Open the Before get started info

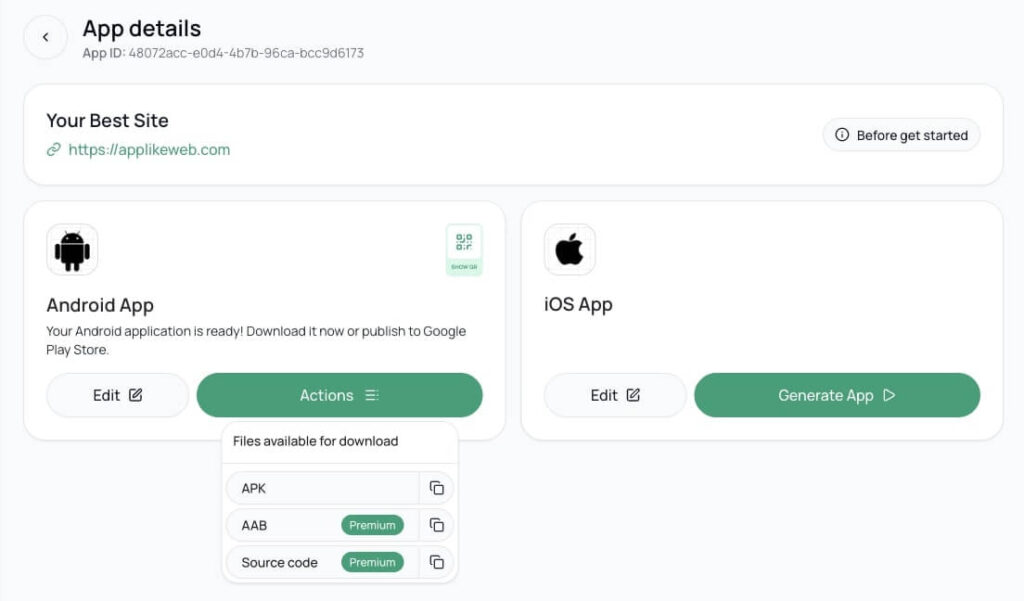901,135
